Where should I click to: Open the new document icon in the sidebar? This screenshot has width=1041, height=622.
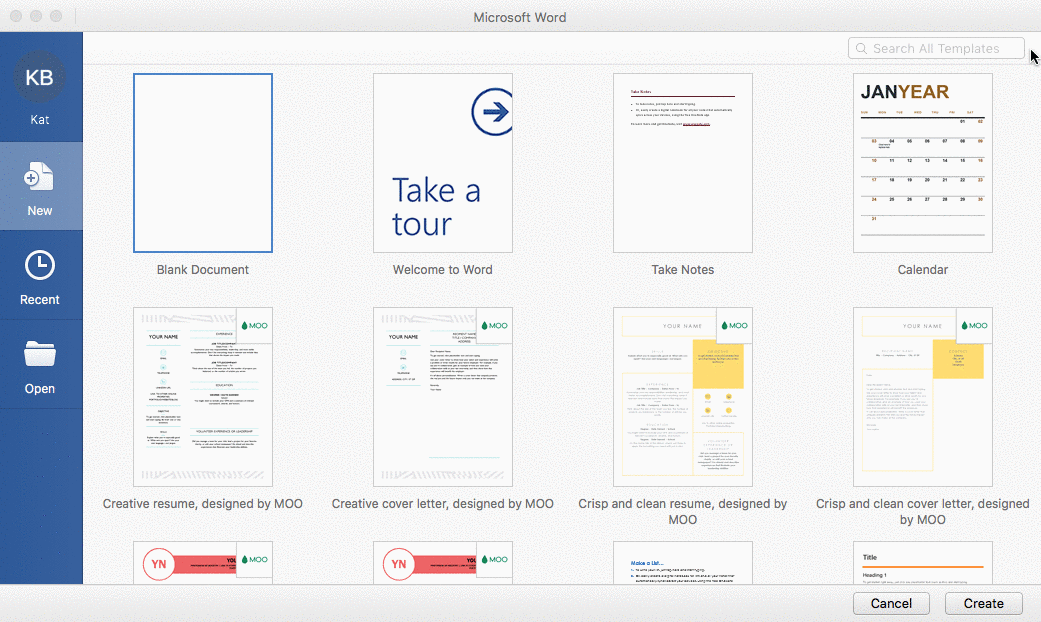point(40,178)
